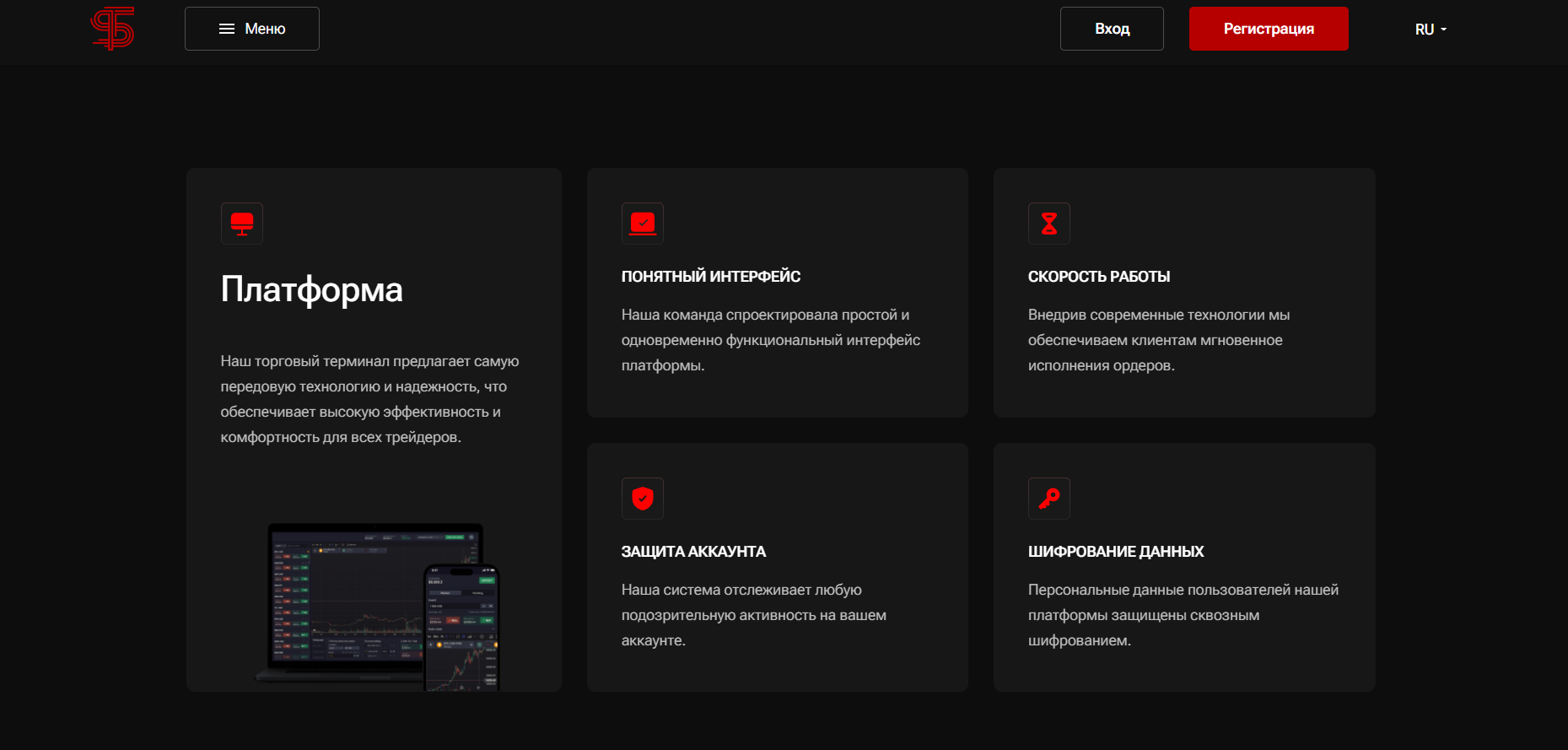Click the platform description paragraph text

[x=369, y=399]
